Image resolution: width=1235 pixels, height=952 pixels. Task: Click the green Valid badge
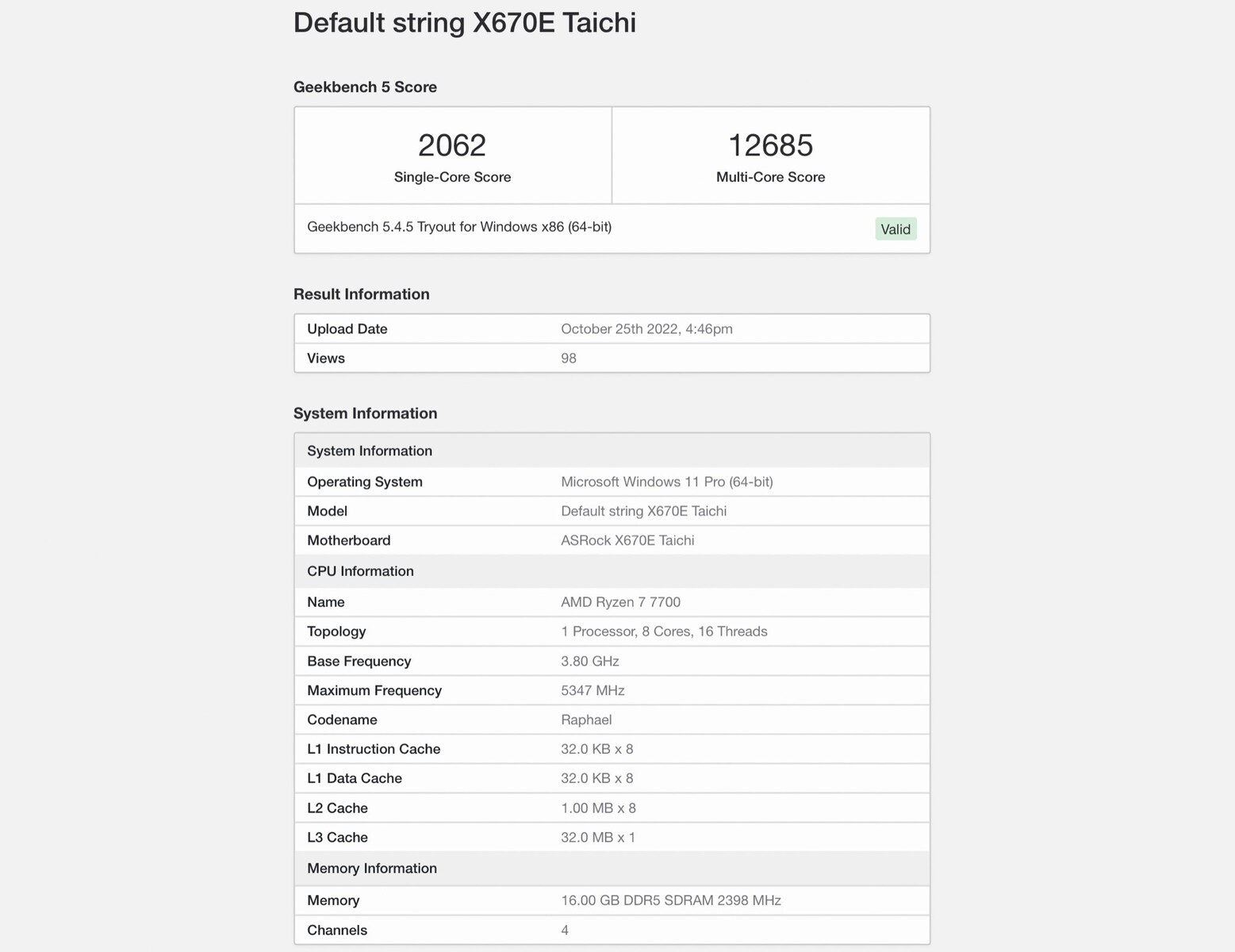tap(896, 229)
